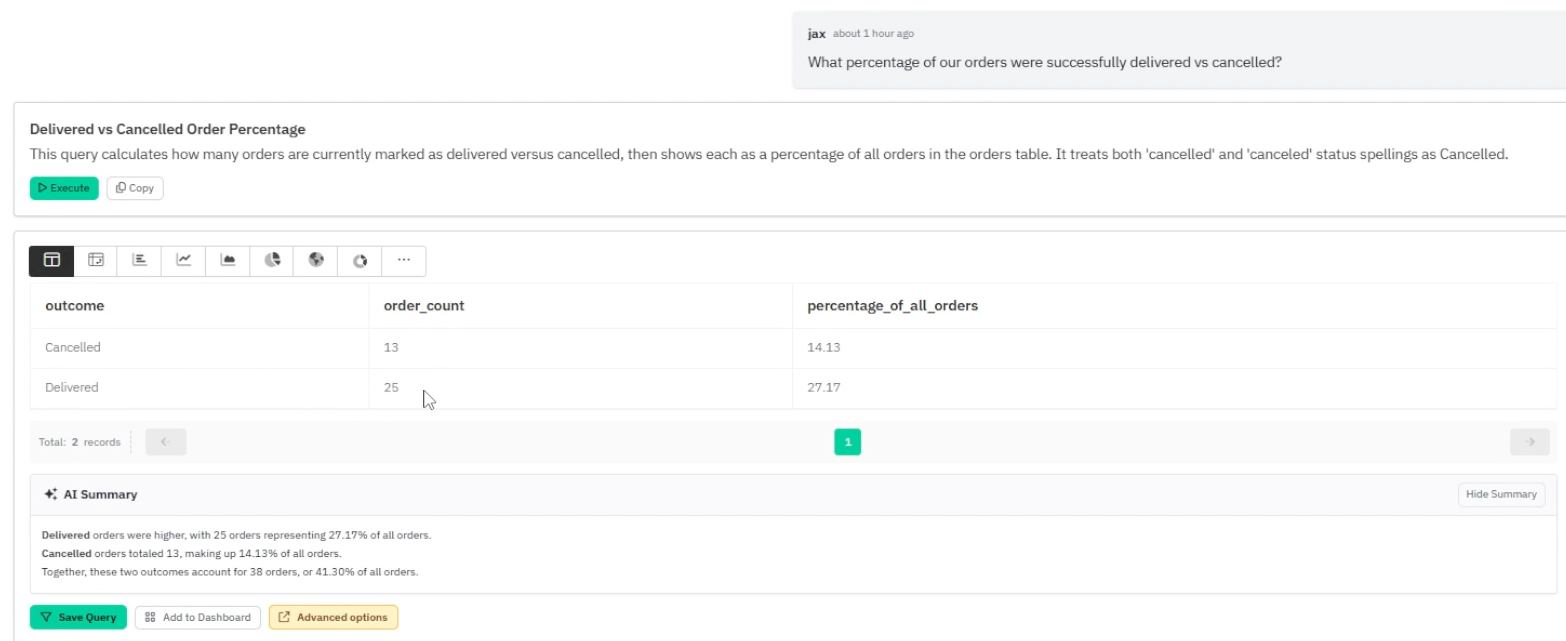Click summary line starting with Together
Viewport: 1566px width, 641px height.
229,572
